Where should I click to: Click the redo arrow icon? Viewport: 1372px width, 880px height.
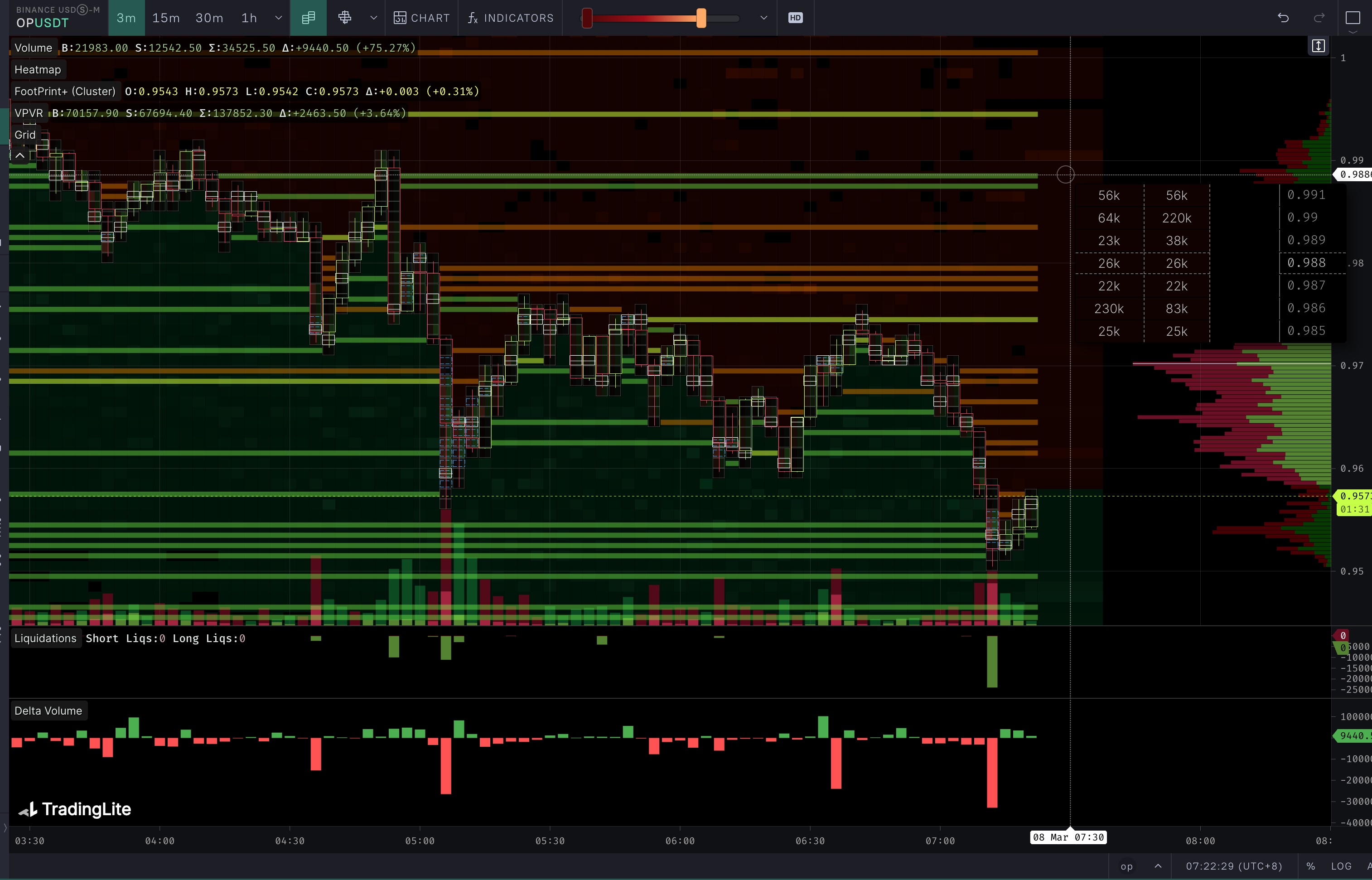(1319, 18)
